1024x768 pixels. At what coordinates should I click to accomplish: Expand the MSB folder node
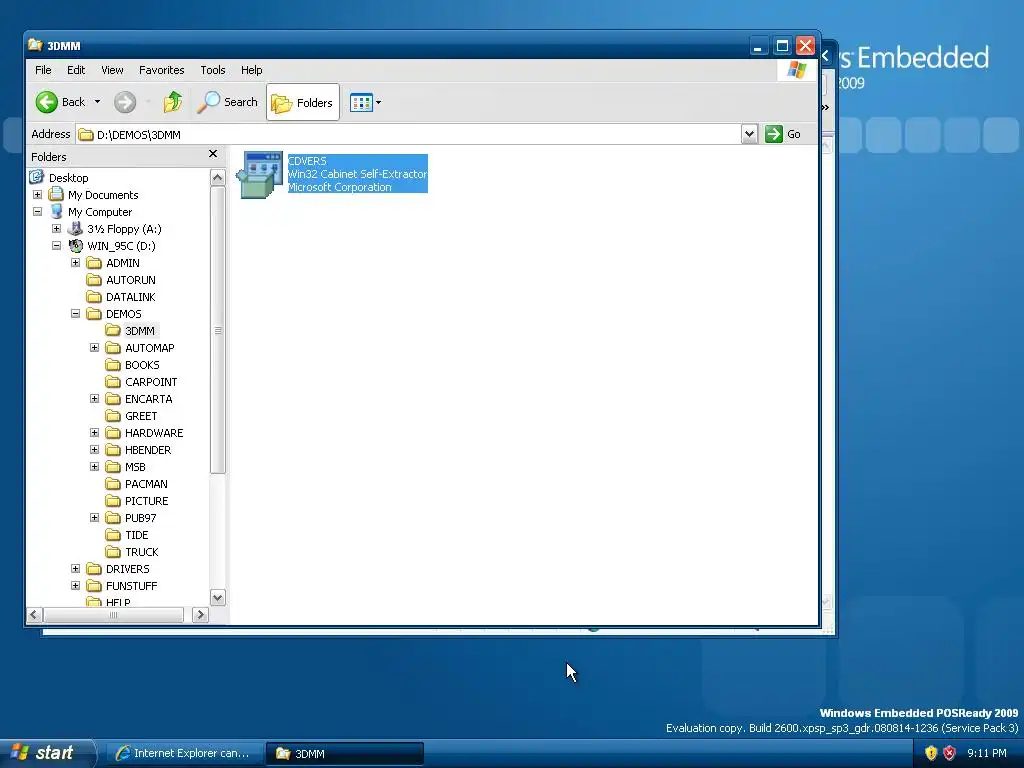[x=94, y=466]
